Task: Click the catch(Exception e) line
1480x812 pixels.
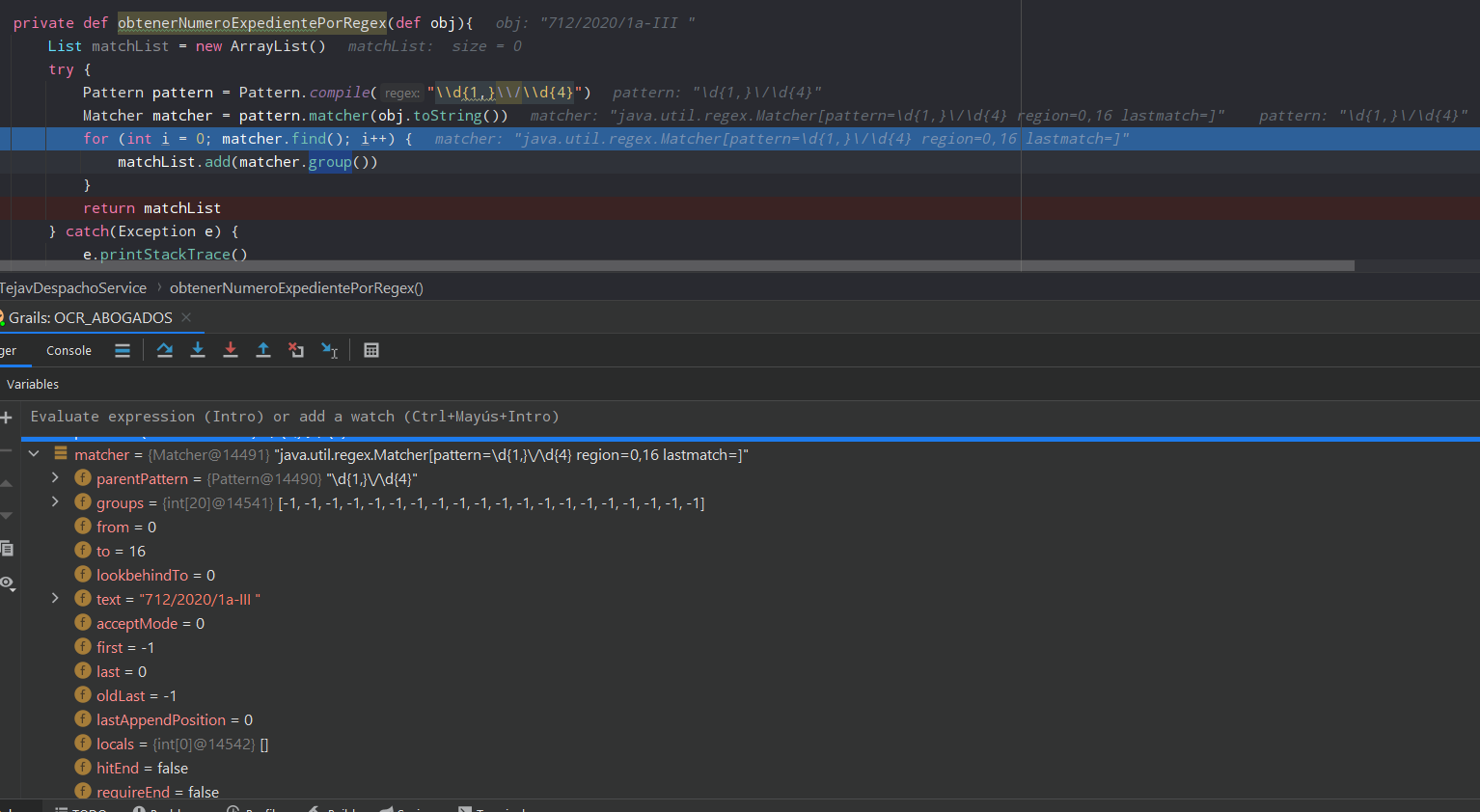Action: coord(144,231)
